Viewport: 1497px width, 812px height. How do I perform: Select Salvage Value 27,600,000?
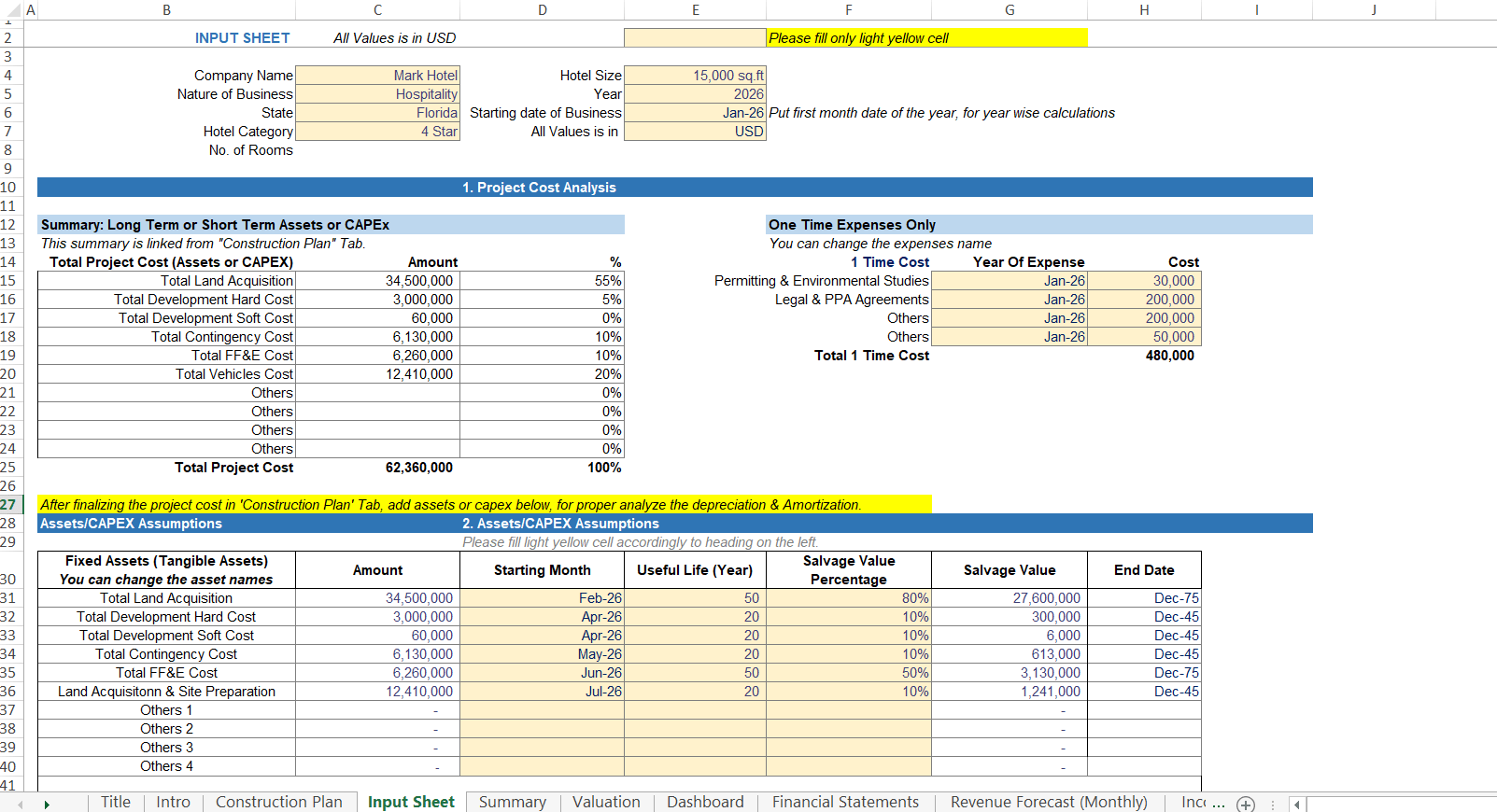click(1010, 598)
